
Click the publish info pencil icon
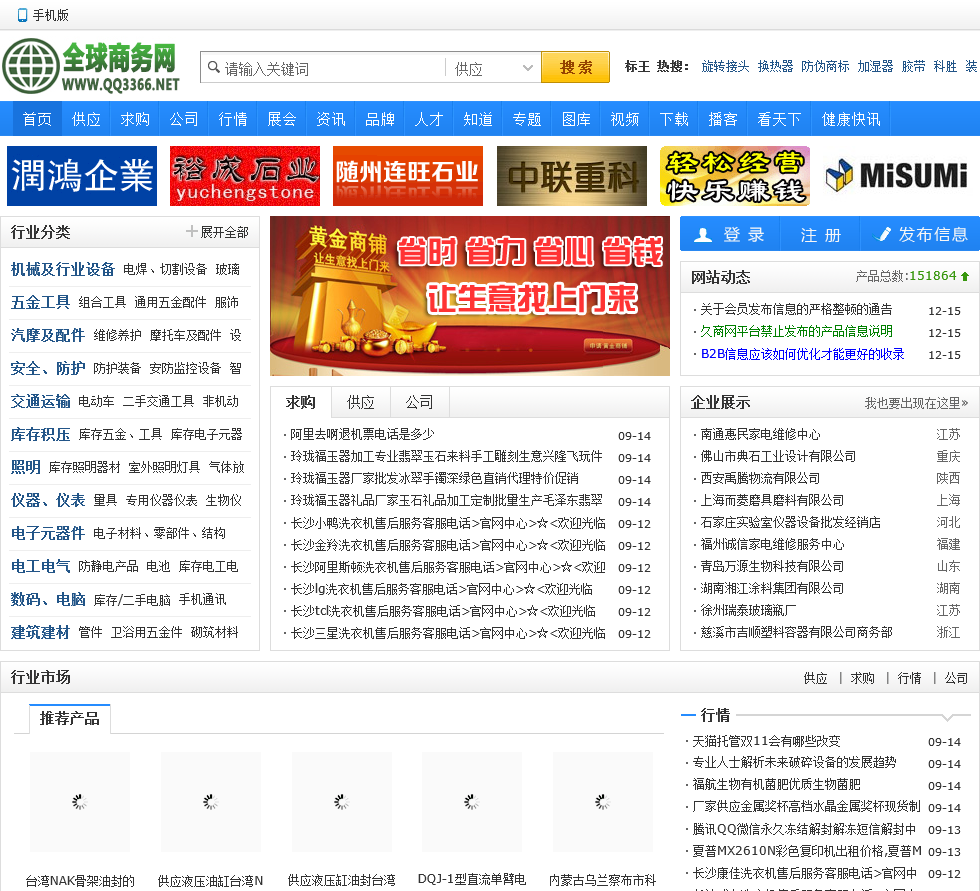pyautogui.click(x=884, y=234)
